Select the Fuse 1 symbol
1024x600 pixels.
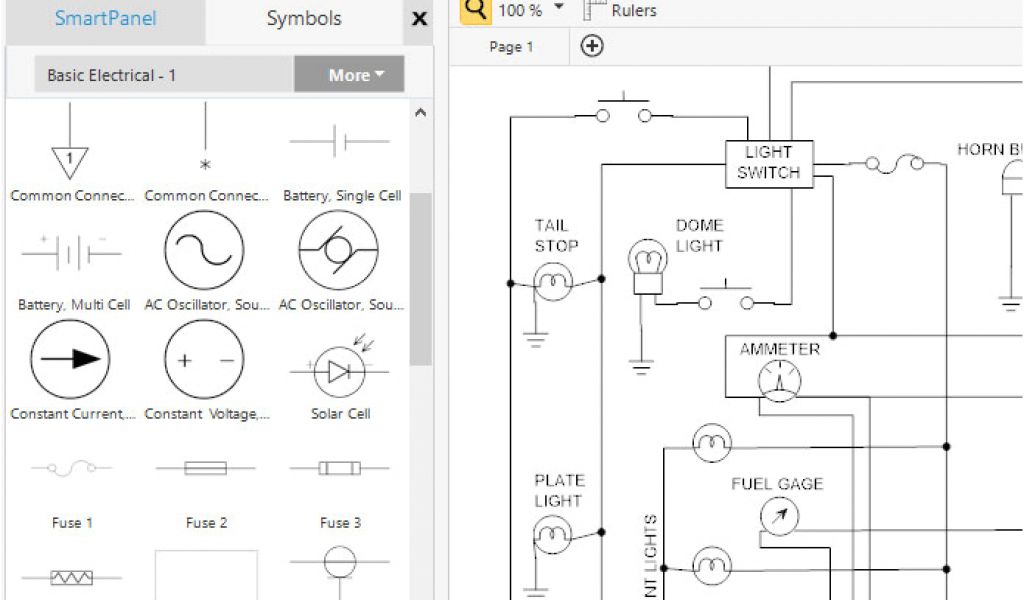72,468
